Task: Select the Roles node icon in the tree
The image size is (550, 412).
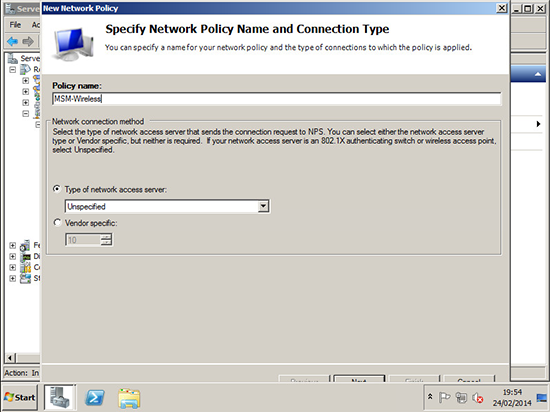Action: click(25, 69)
